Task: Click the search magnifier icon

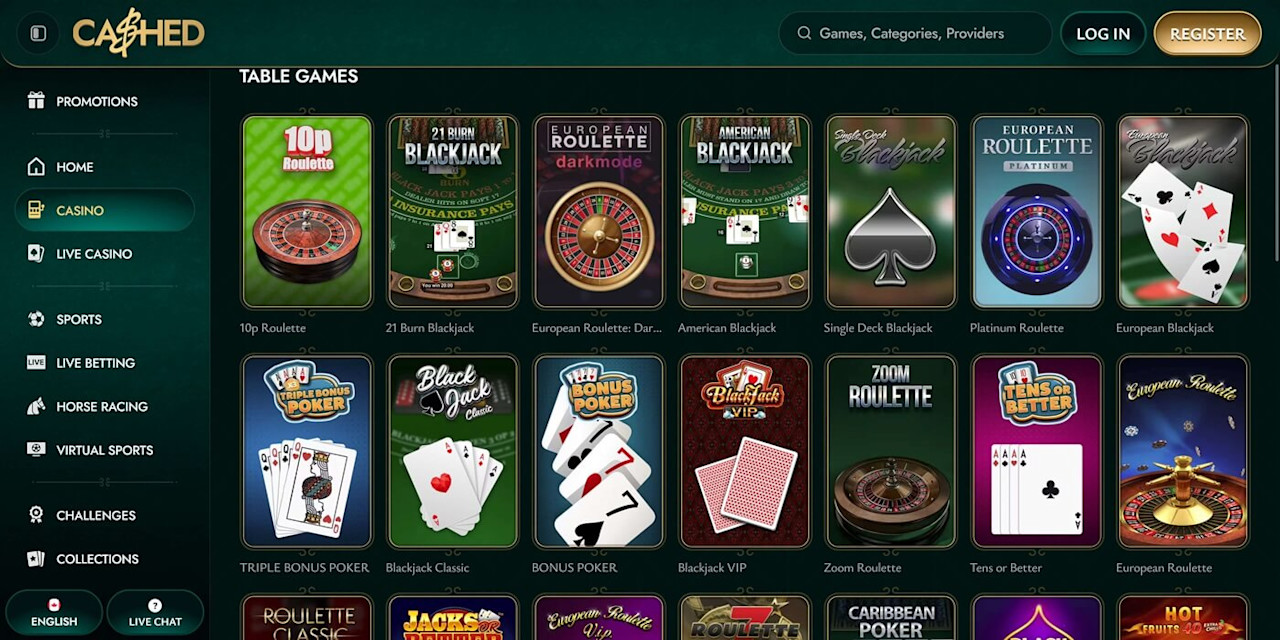Action: point(804,33)
